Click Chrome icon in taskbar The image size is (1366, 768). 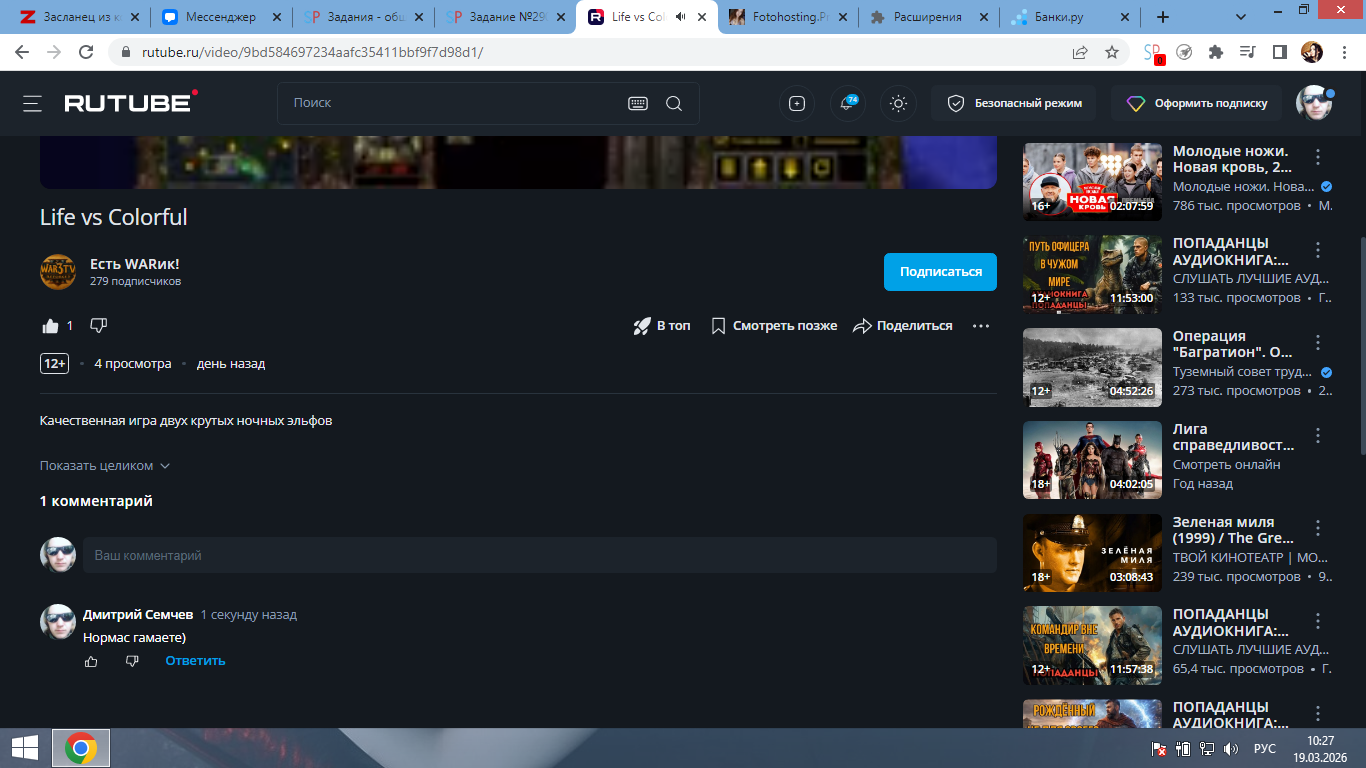(81, 748)
